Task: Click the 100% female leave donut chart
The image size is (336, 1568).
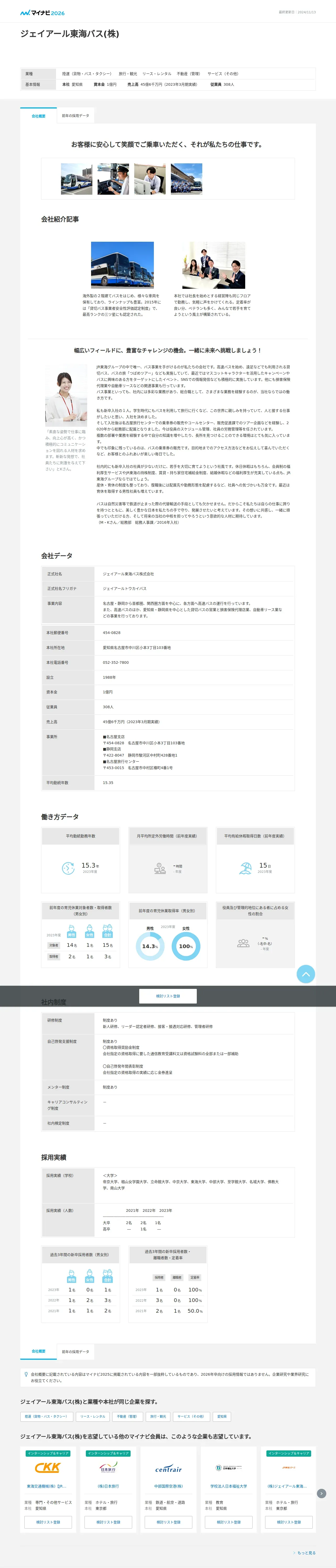Action: 186,946
